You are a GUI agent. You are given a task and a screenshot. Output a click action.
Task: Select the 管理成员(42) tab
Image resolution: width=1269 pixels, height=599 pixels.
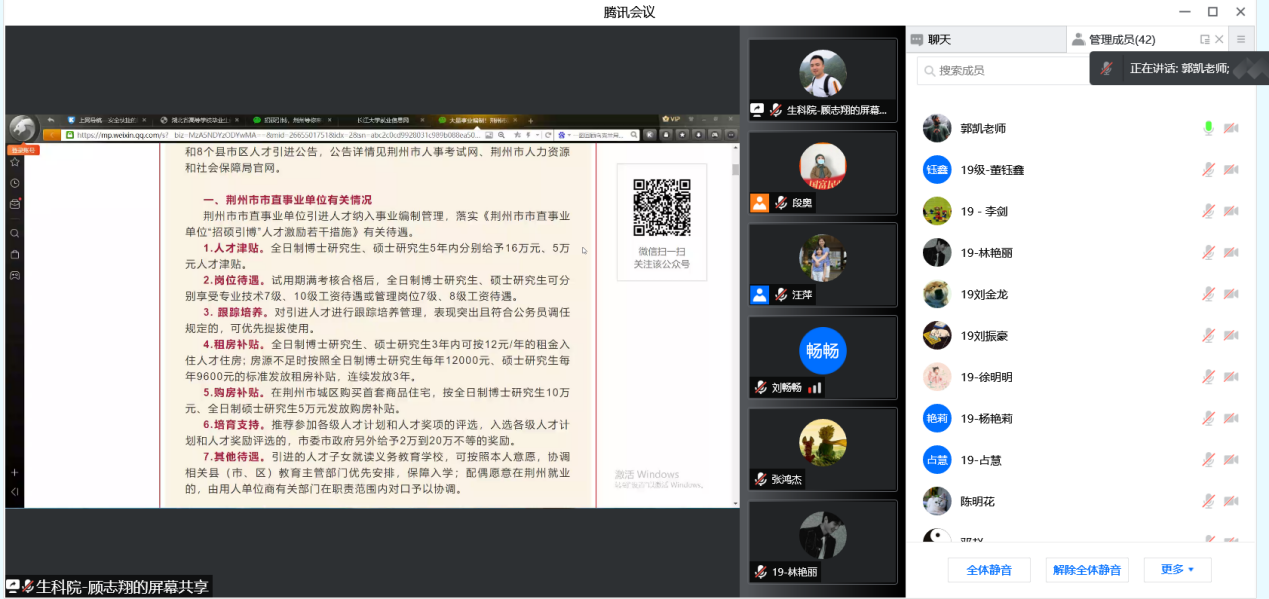pyautogui.click(x=1113, y=40)
